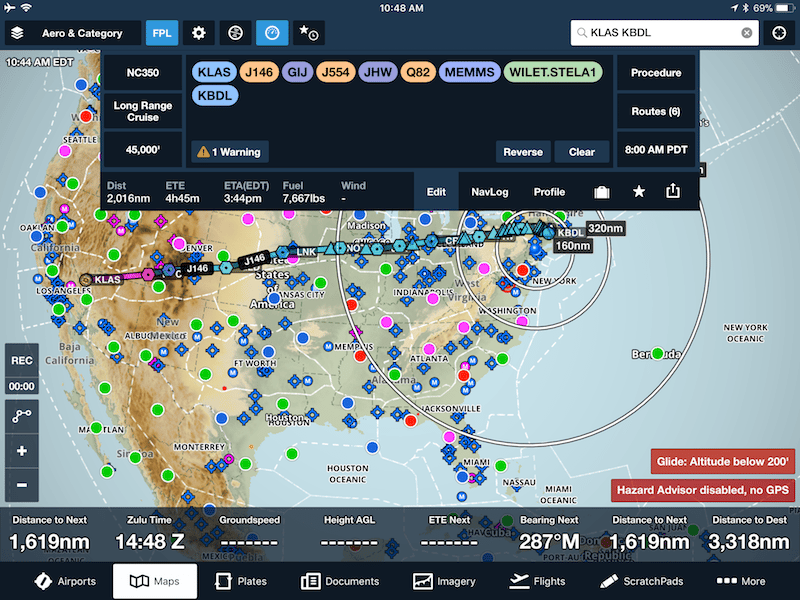Viewport: 800px width, 600px height.
Task: Select the traffic icon in the toolbar
Action: point(235,32)
